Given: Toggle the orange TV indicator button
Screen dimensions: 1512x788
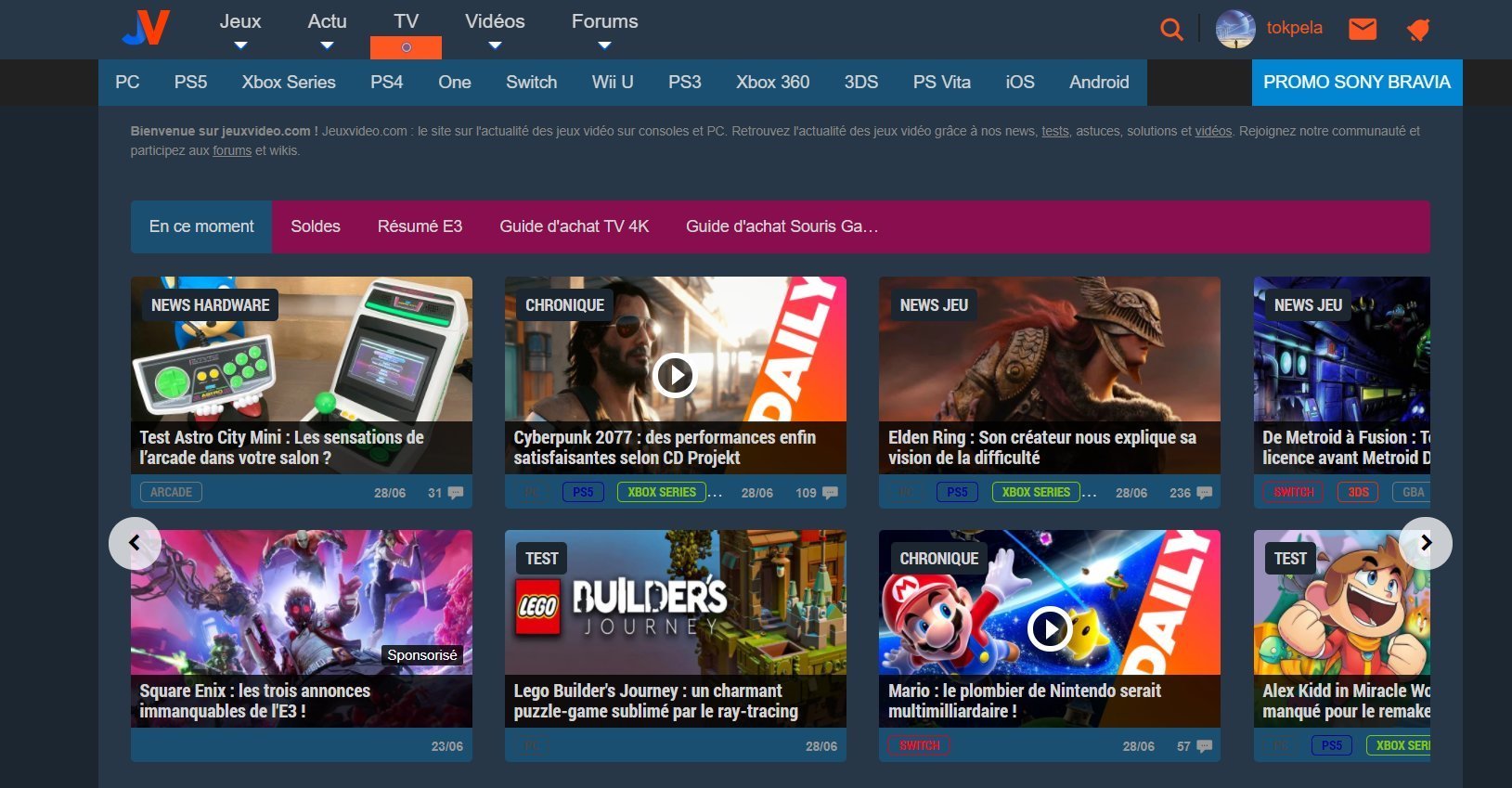Looking at the screenshot, I should 406,47.
